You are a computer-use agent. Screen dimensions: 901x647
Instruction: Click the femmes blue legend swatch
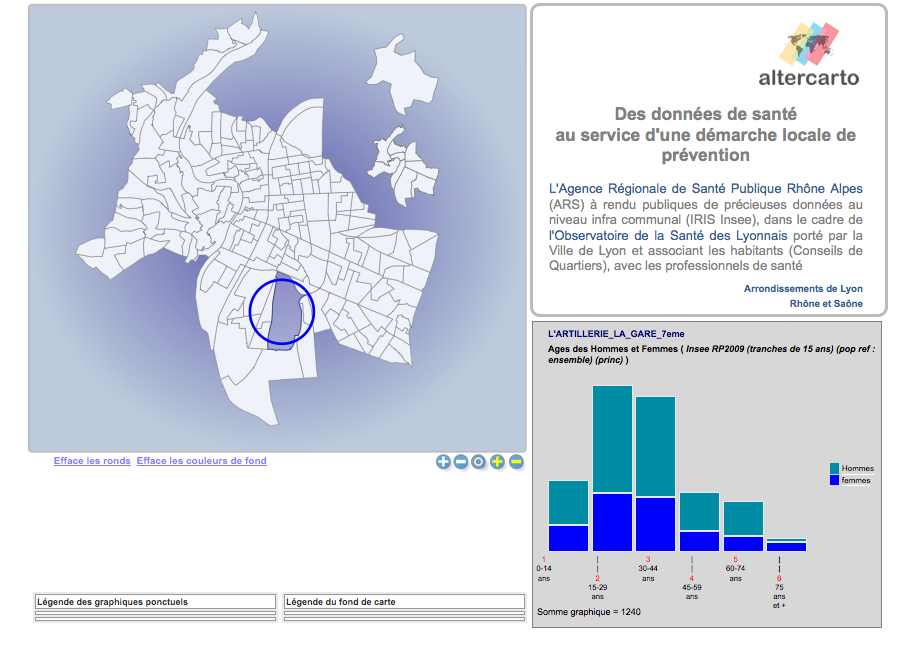835,481
